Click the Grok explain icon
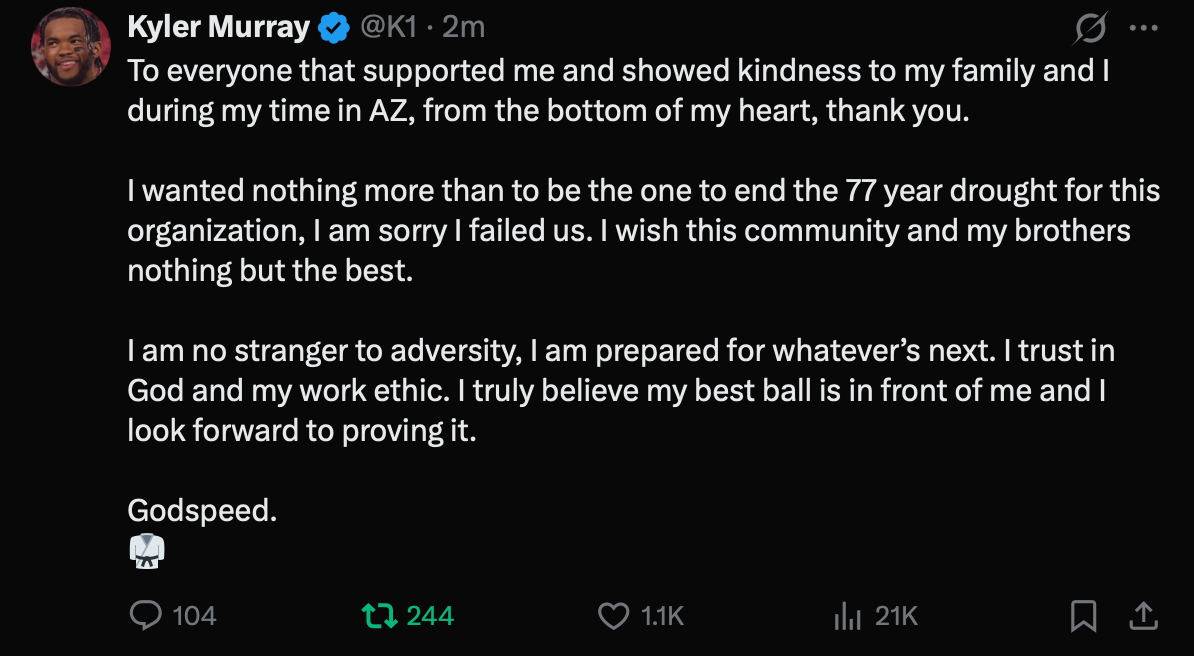Image resolution: width=1194 pixels, height=656 pixels. [1090, 29]
